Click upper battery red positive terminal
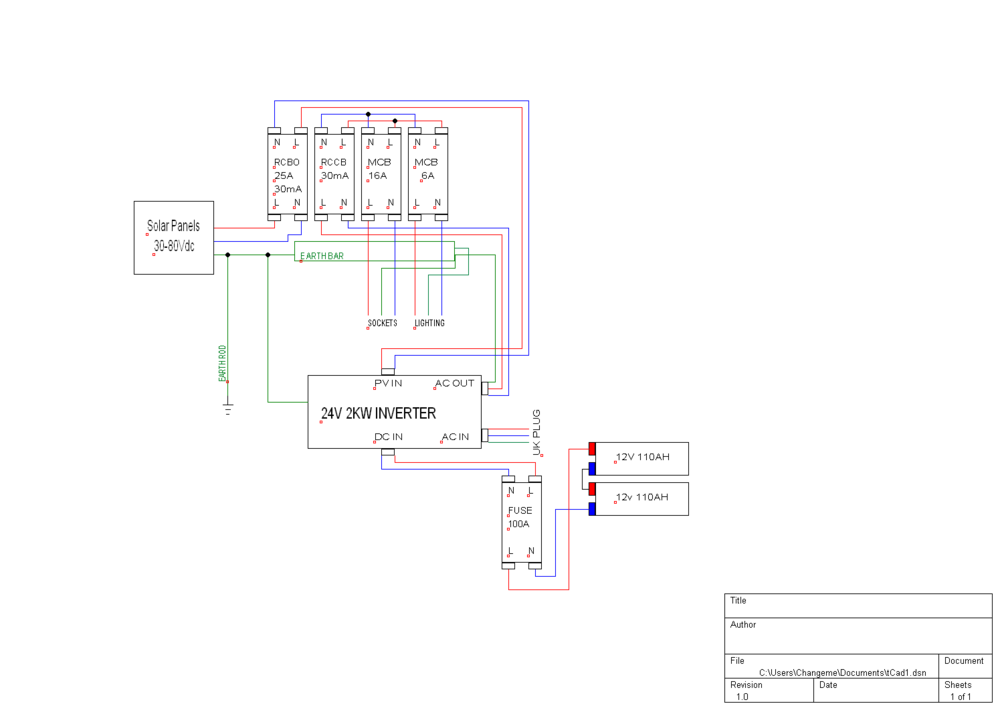 (x=592, y=449)
